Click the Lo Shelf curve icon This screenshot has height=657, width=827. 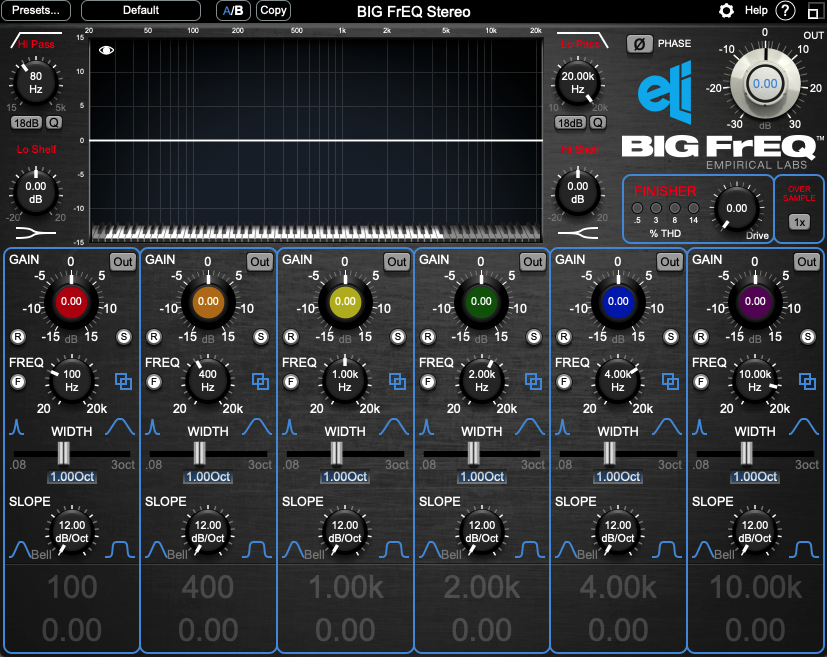[x=36, y=233]
